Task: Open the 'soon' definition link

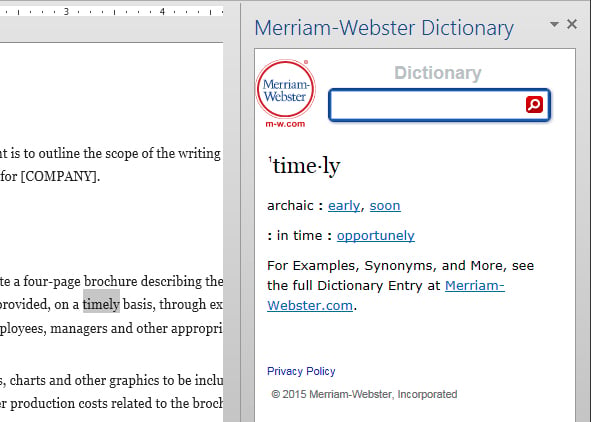Action: point(385,206)
